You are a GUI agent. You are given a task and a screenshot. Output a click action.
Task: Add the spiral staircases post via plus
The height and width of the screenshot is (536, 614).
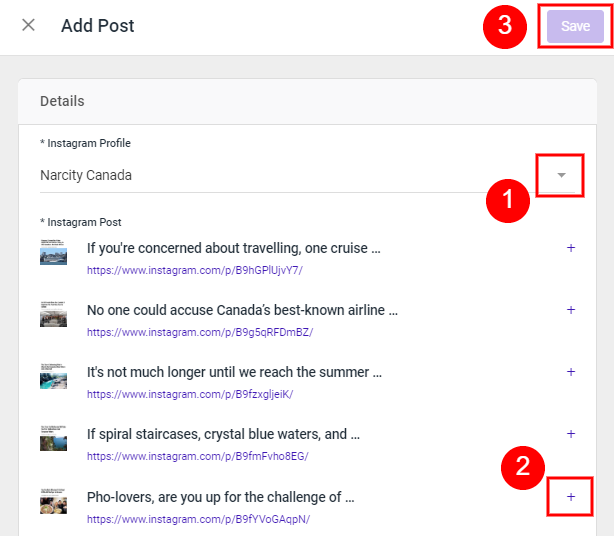[x=571, y=434]
